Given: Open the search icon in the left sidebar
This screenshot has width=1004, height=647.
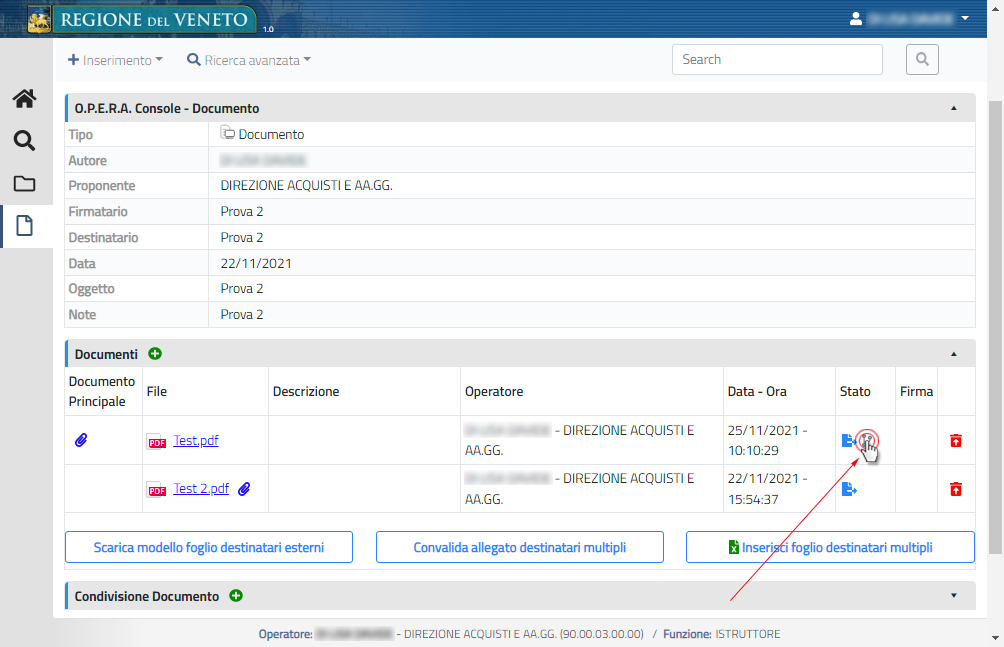Looking at the screenshot, I should point(24,141).
